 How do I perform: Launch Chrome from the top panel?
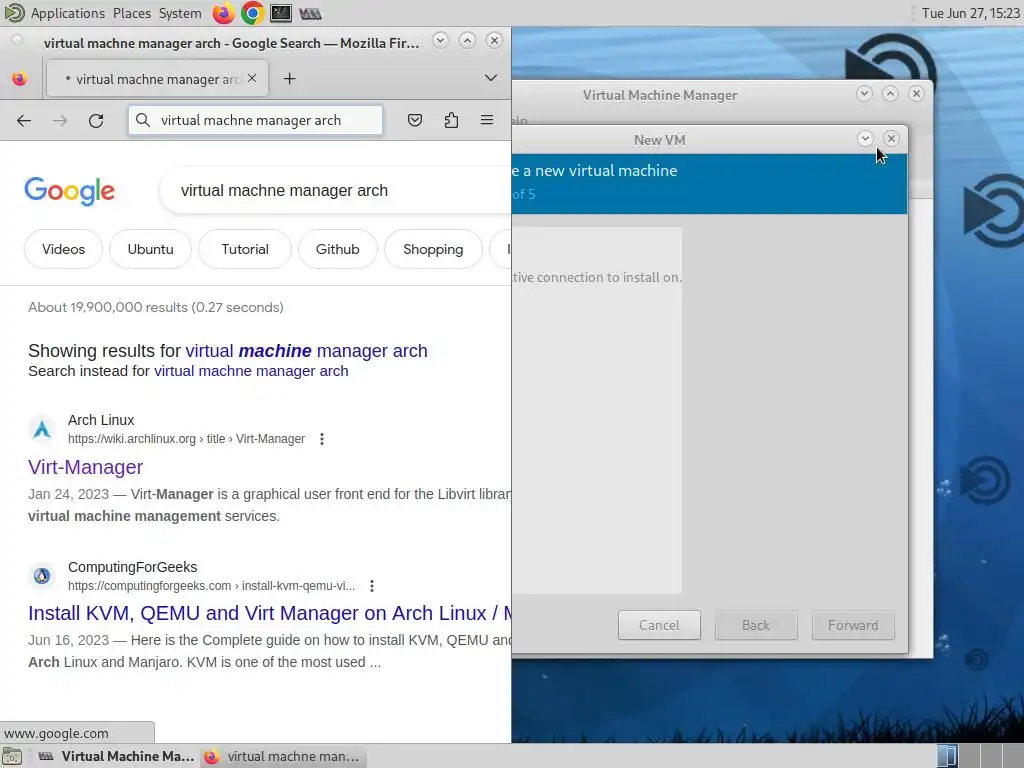point(252,13)
